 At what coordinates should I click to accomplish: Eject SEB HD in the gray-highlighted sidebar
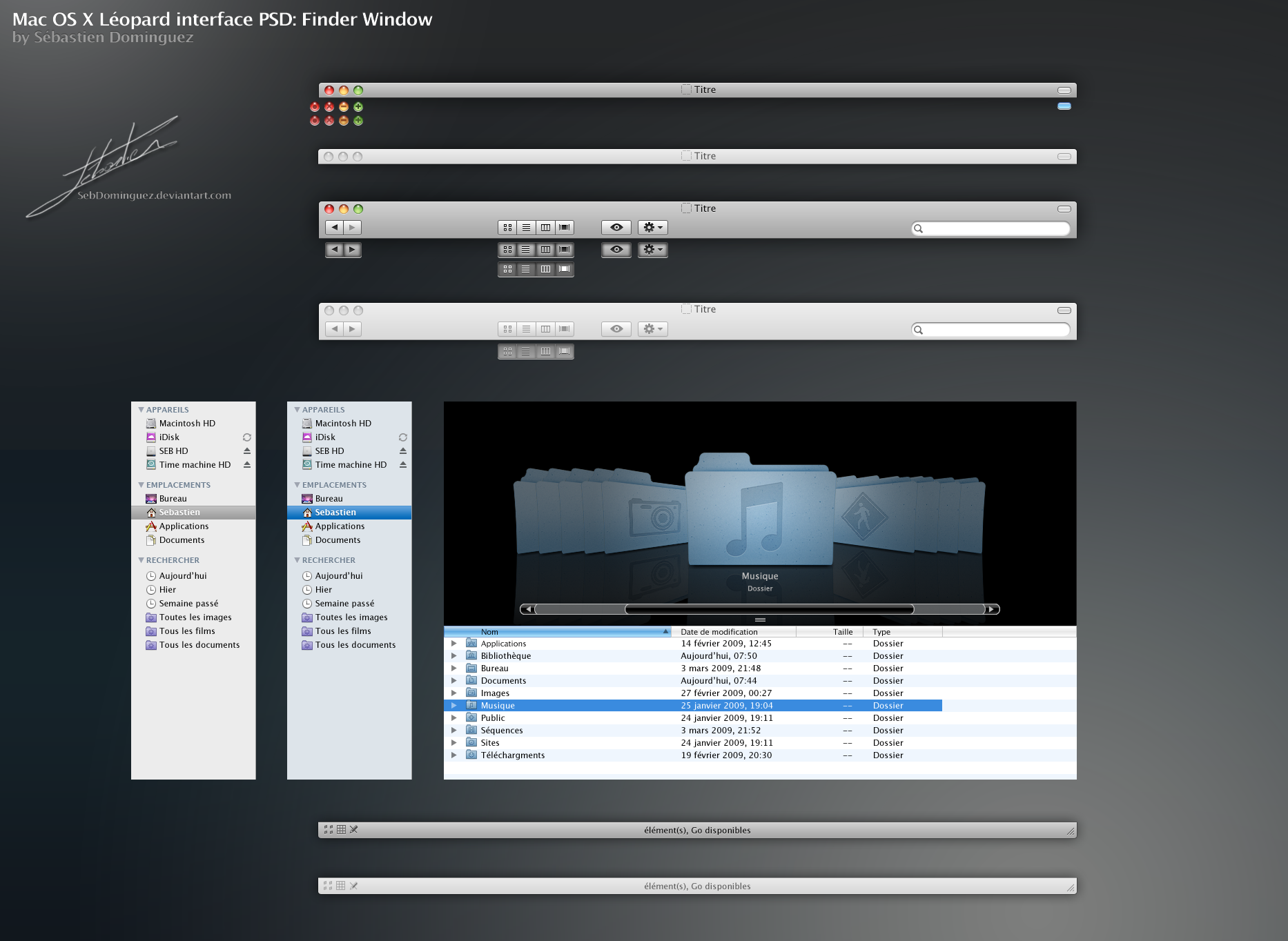tap(247, 451)
